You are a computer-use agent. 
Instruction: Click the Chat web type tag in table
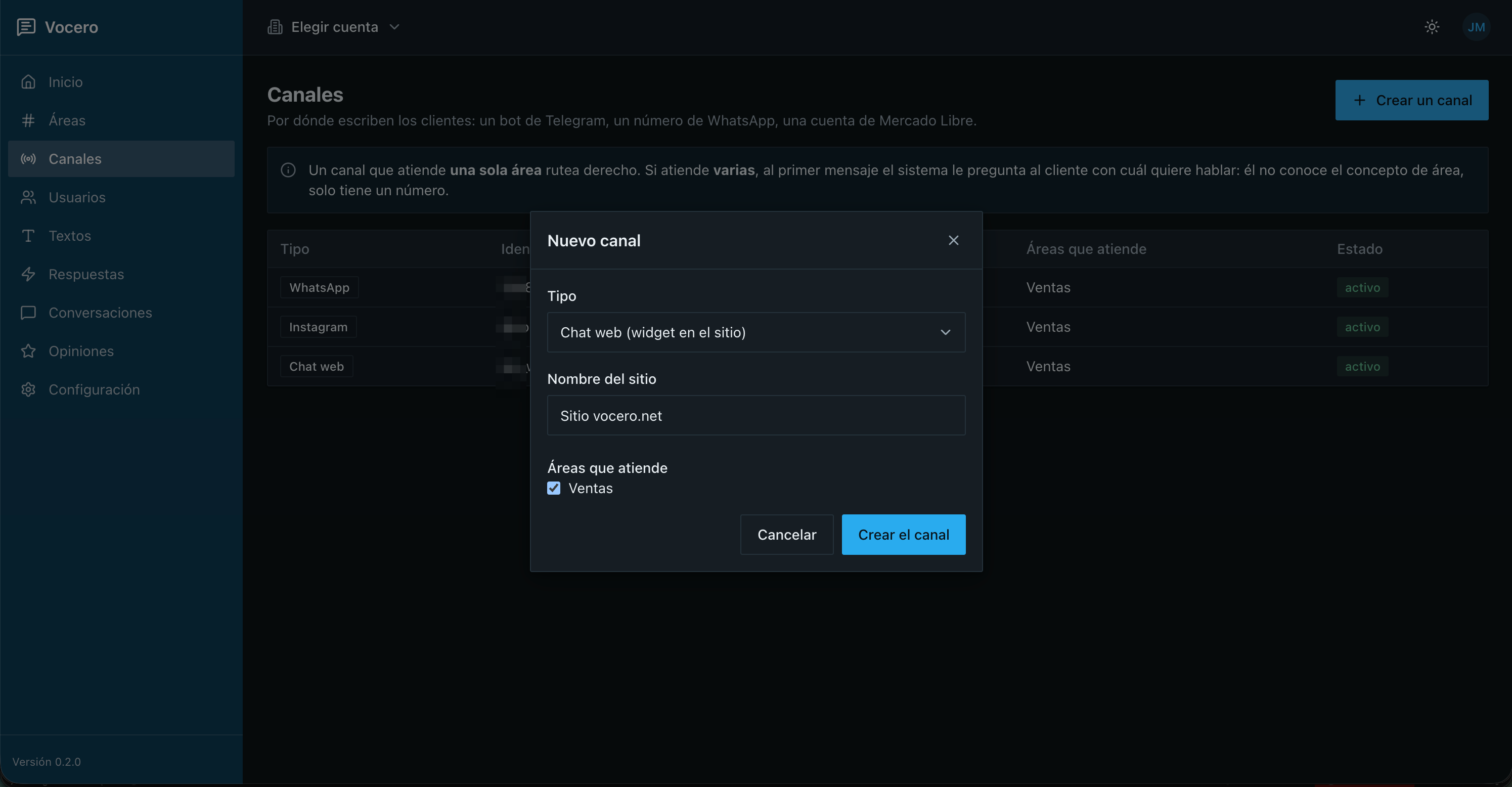[x=317, y=366]
